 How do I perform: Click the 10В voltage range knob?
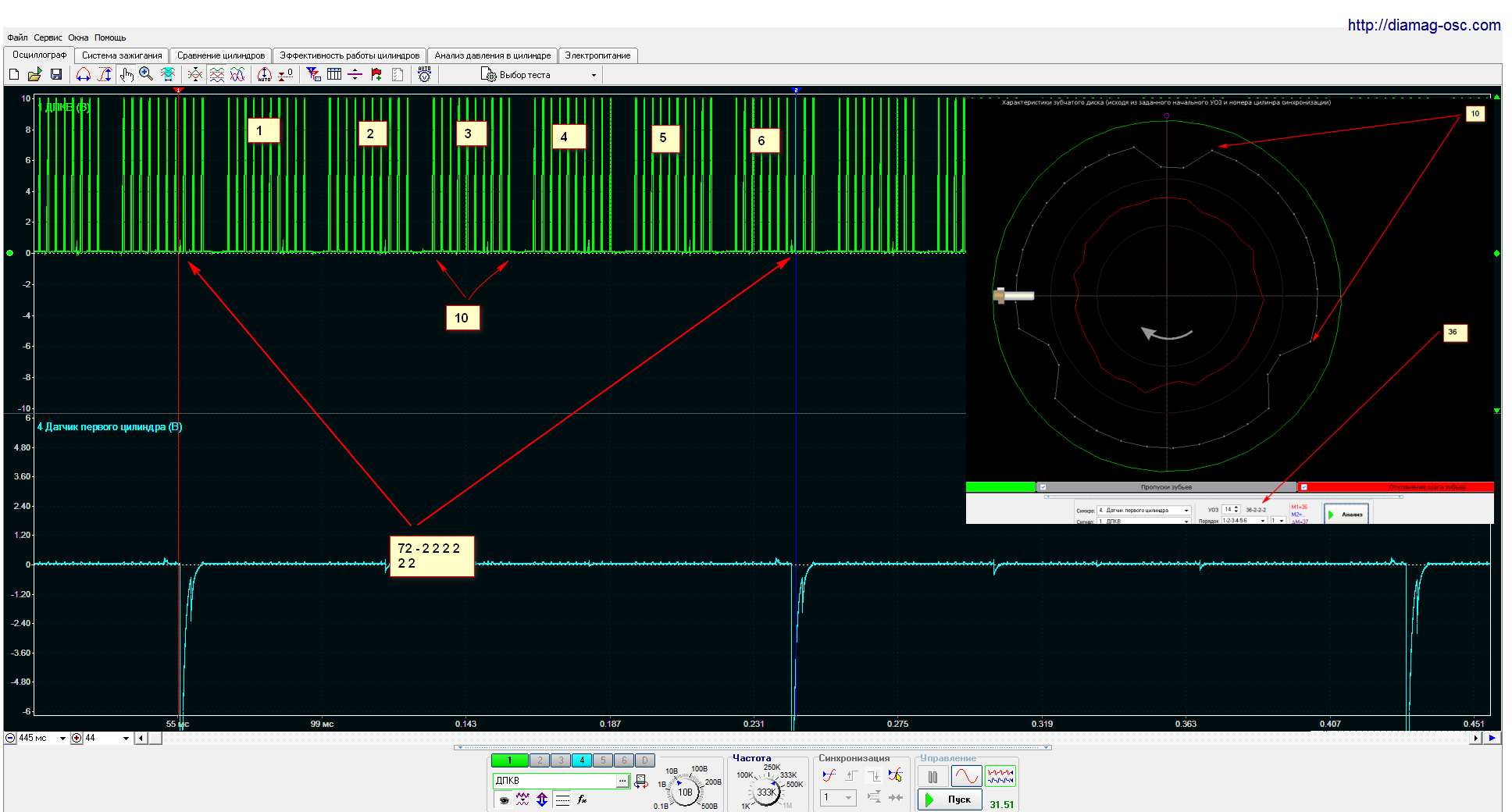click(x=685, y=792)
